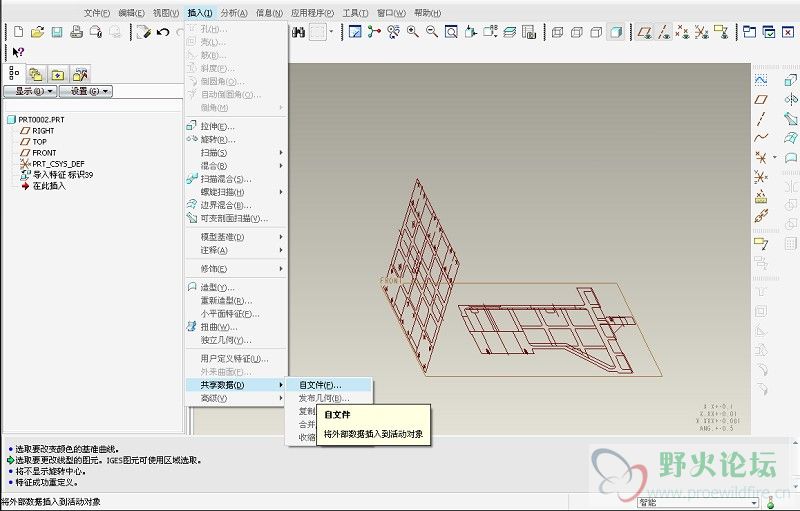Toggle coordinate systems visibility
The width and height of the screenshot is (800, 511).
(702, 33)
